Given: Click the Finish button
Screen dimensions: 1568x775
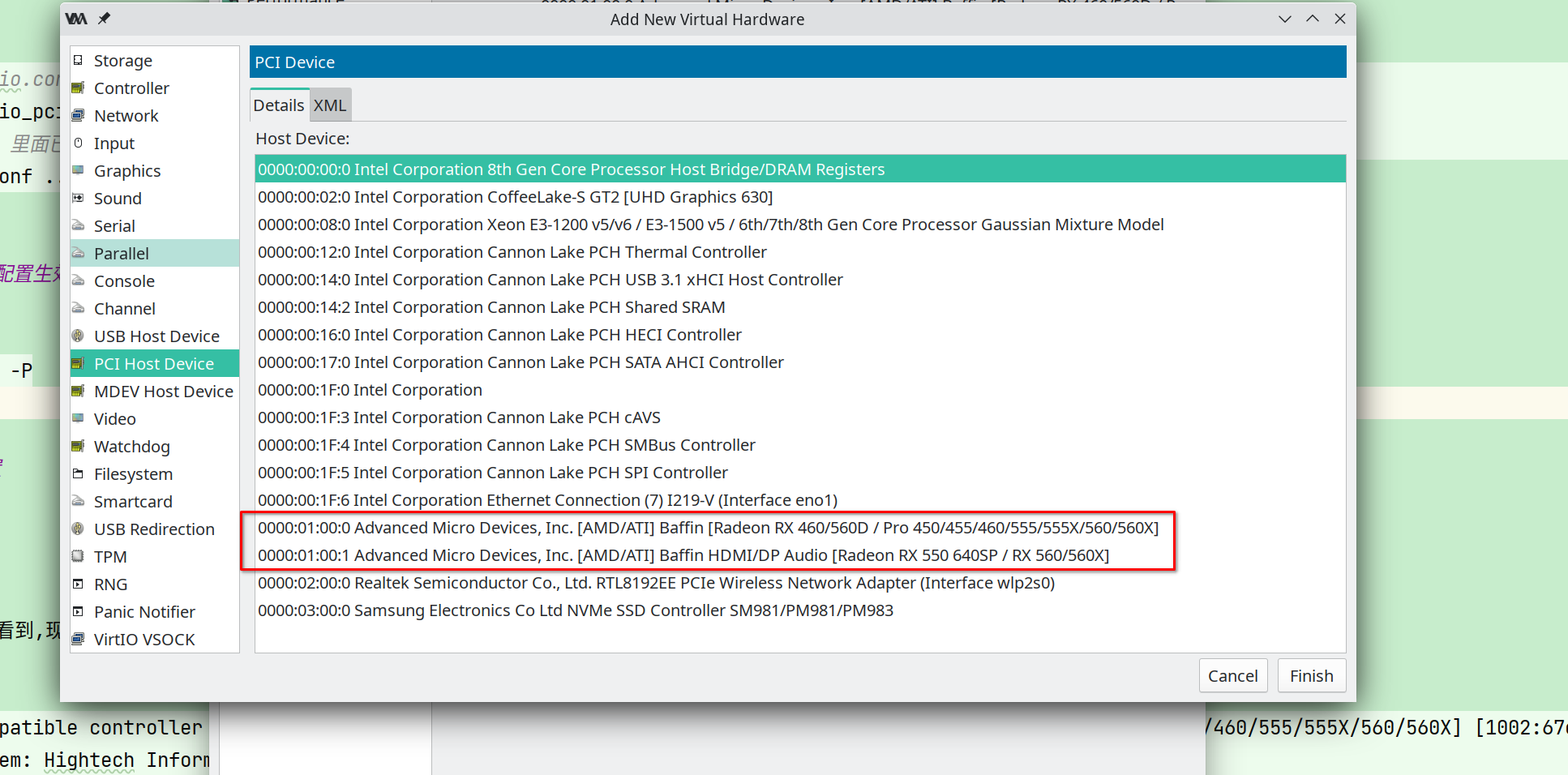Looking at the screenshot, I should pyautogui.click(x=1312, y=676).
